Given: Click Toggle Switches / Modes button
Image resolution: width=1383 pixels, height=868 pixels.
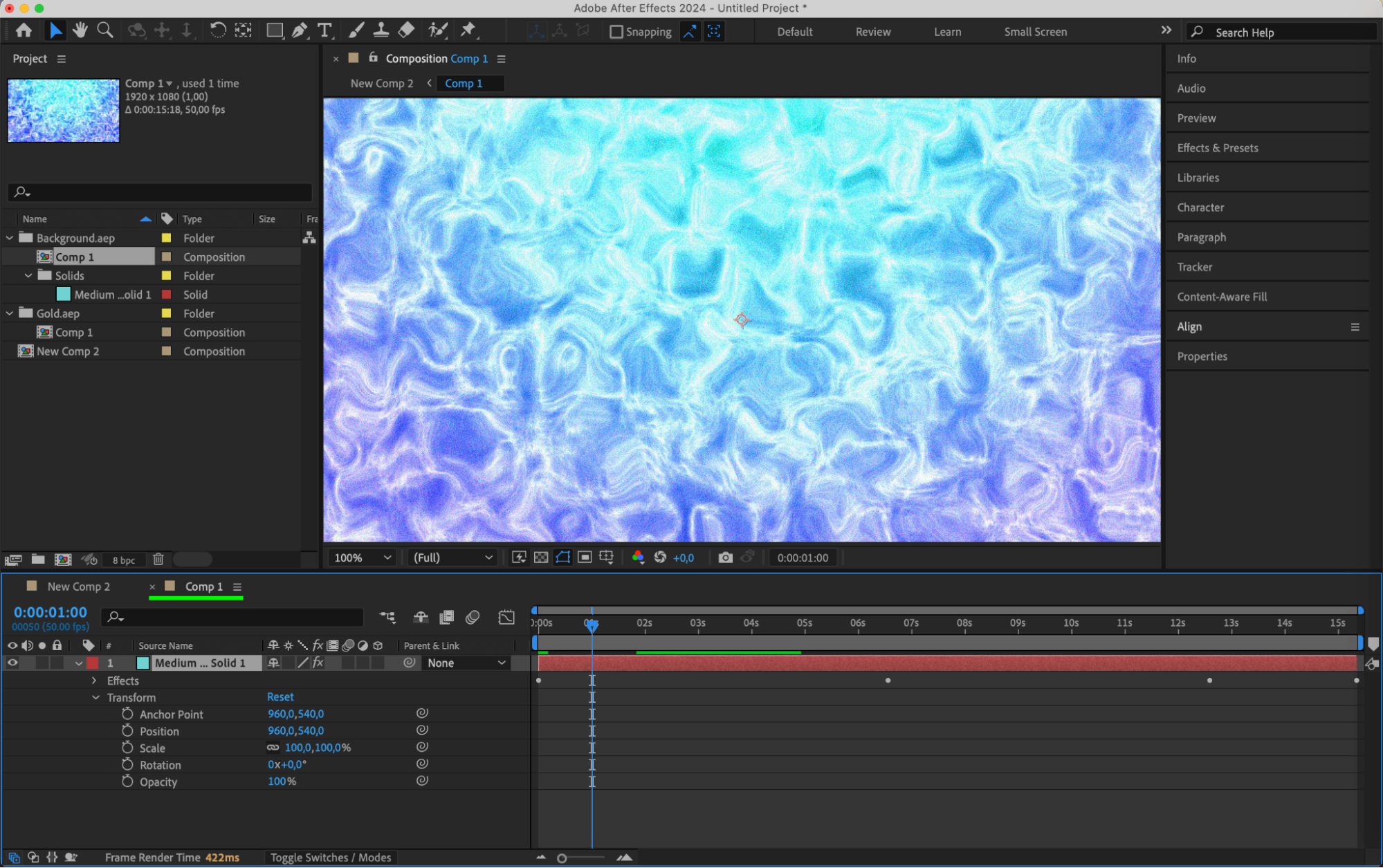Looking at the screenshot, I should 330,858.
